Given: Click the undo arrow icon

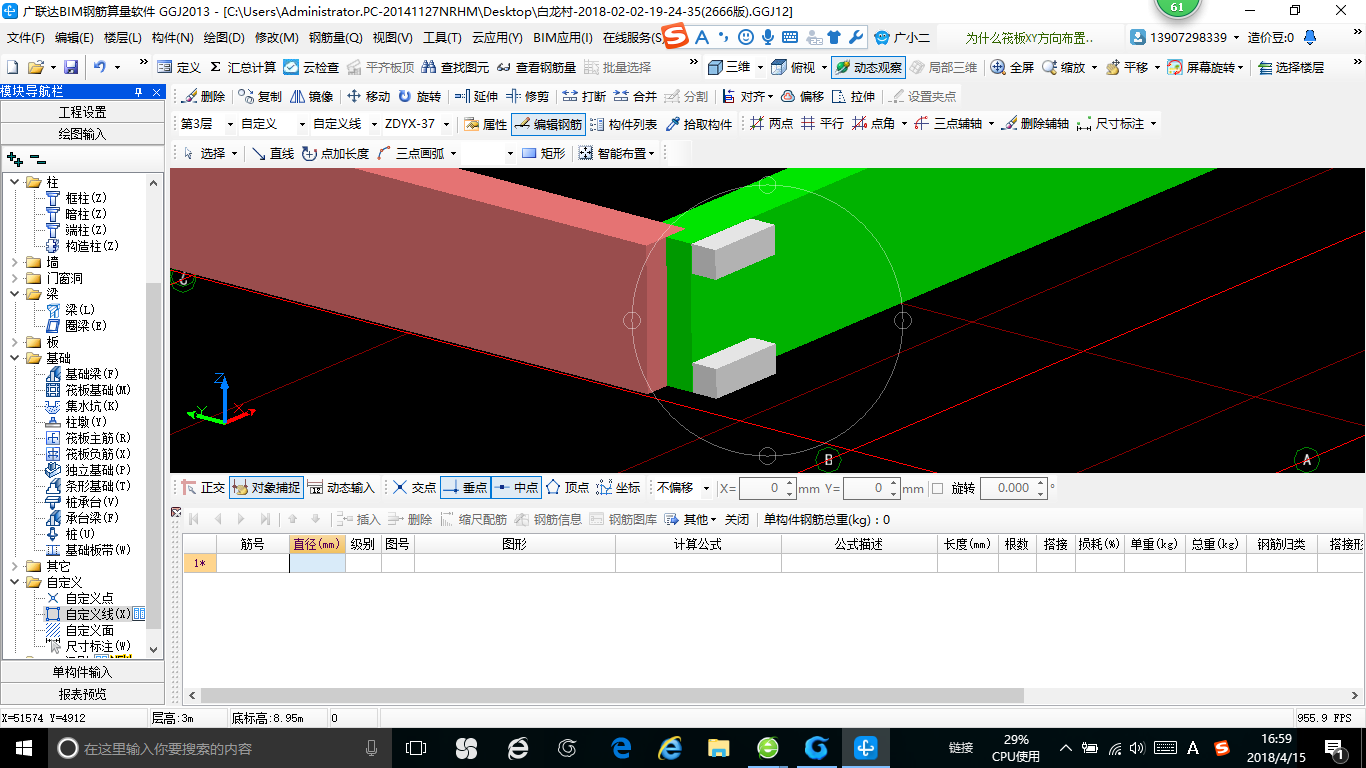Looking at the screenshot, I should [x=100, y=67].
